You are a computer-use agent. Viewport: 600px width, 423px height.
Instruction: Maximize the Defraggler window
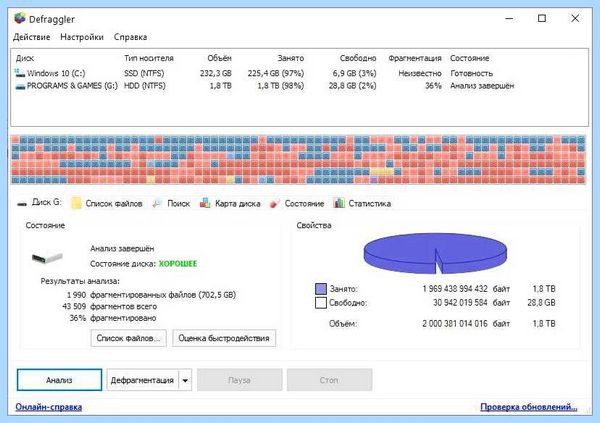pyautogui.click(x=542, y=18)
